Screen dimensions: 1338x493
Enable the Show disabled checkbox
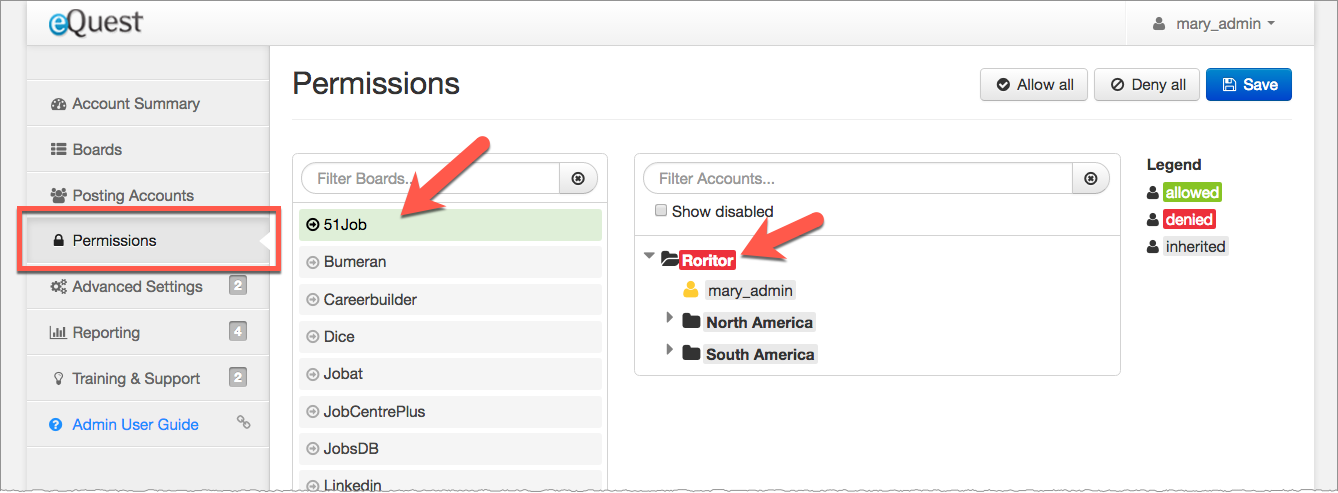(661, 211)
